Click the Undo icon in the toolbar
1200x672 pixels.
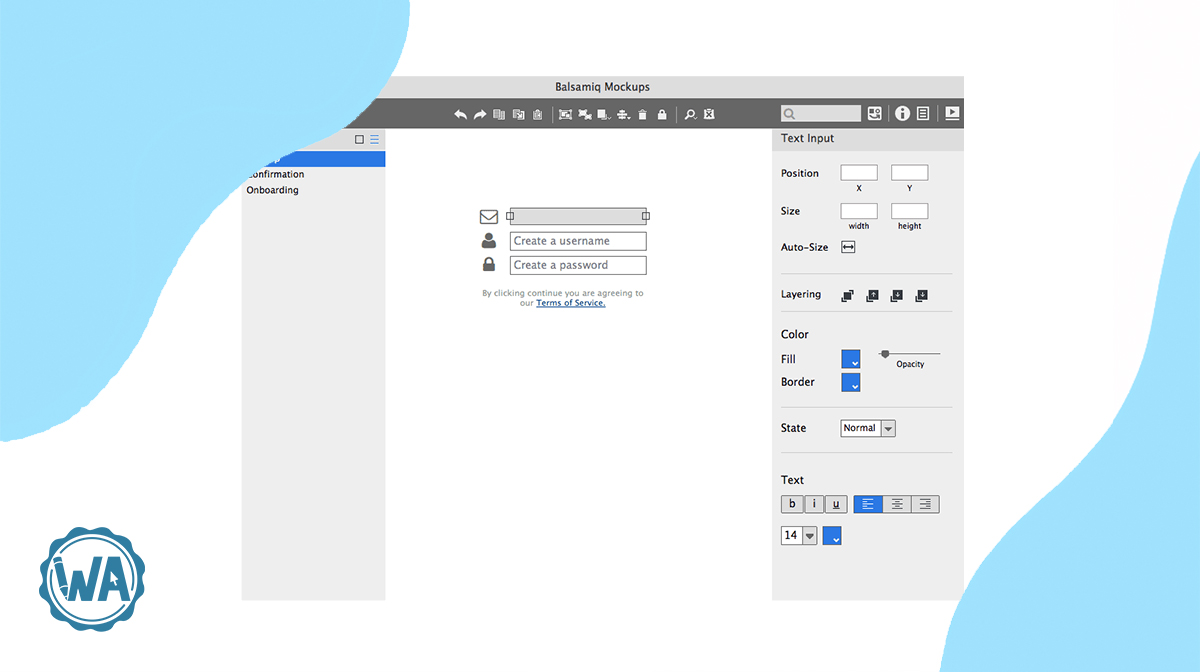click(461, 114)
